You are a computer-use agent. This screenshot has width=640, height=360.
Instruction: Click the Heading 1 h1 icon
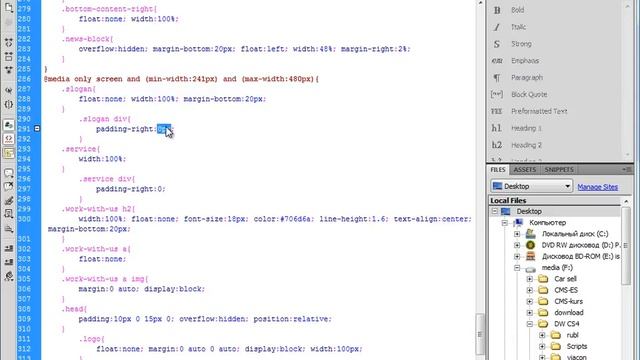[x=497, y=128]
